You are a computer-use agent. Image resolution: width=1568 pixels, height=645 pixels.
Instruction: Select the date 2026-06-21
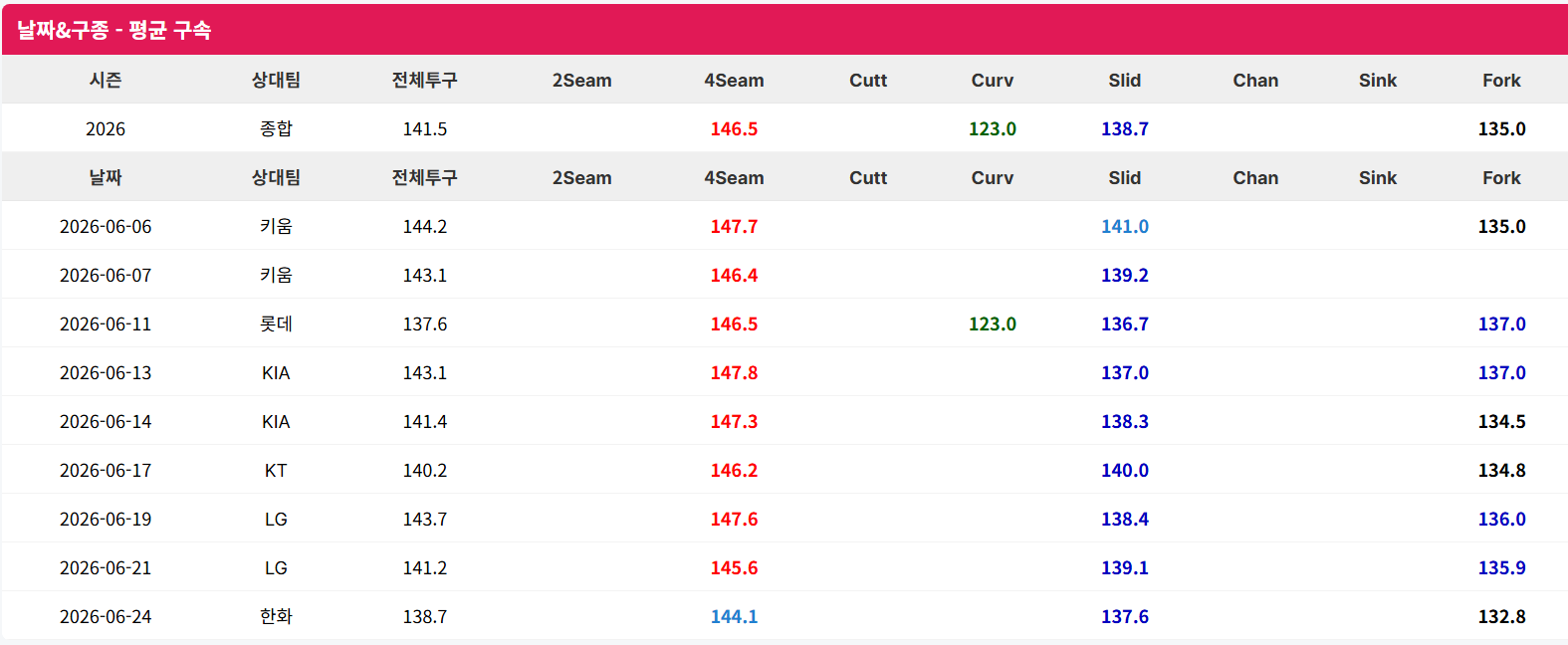pyautogui.click(x=106, y=568)
